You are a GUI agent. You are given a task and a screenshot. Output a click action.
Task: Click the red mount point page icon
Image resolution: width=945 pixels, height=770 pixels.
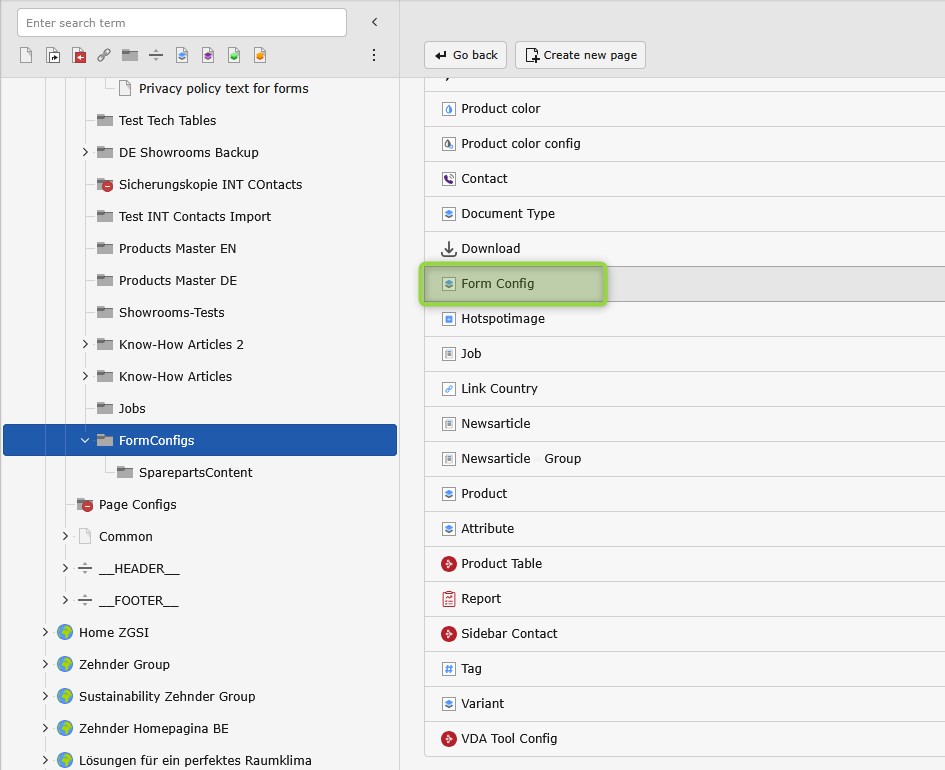point(79,55)
